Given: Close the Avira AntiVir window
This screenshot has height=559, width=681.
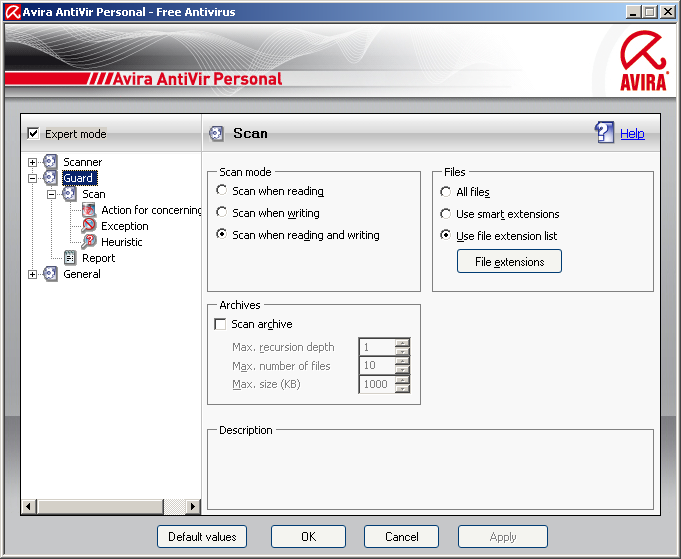Looking at the screenshot, I should click(x=668, y=12).
